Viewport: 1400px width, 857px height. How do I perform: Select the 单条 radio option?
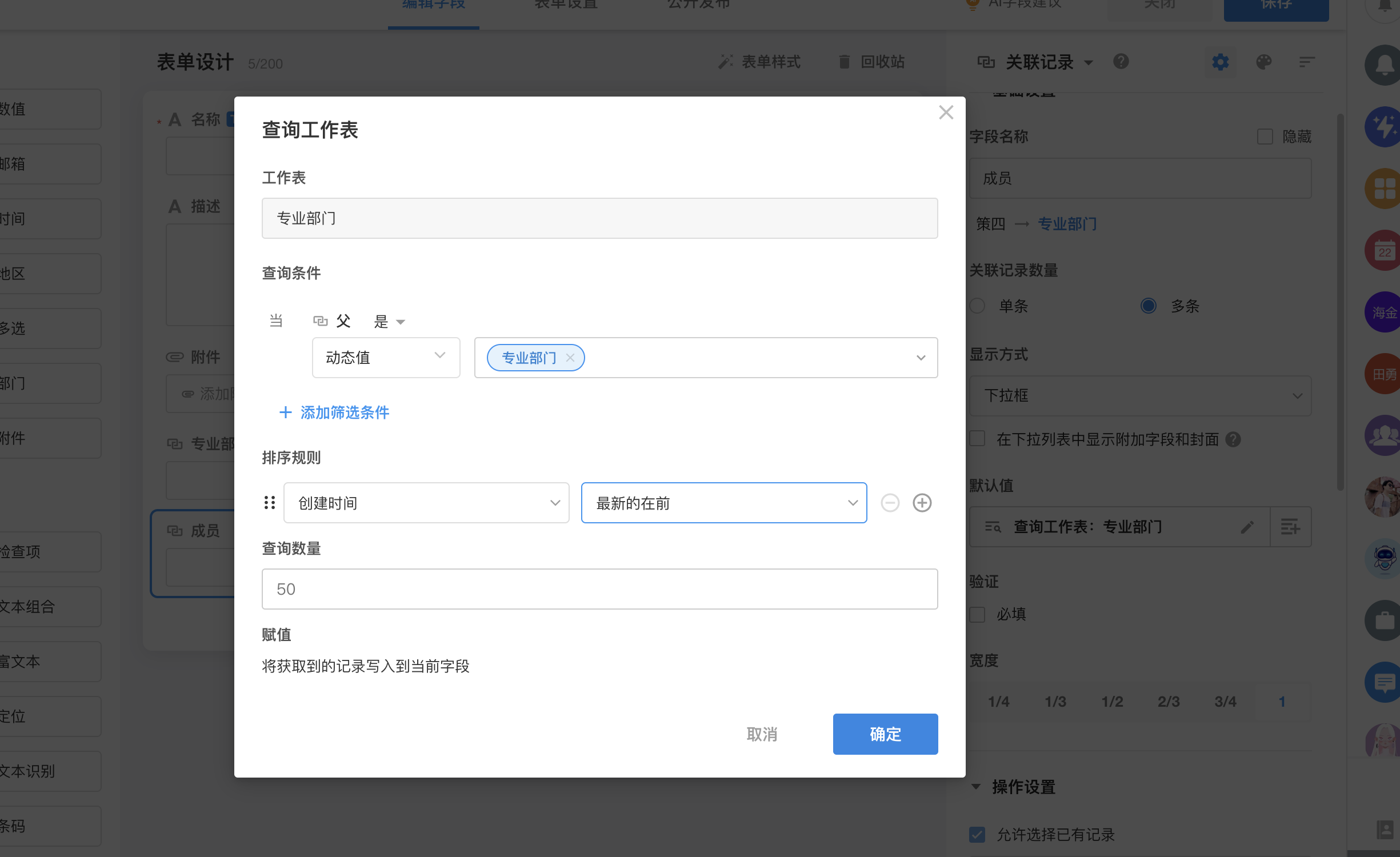point(977,306)
